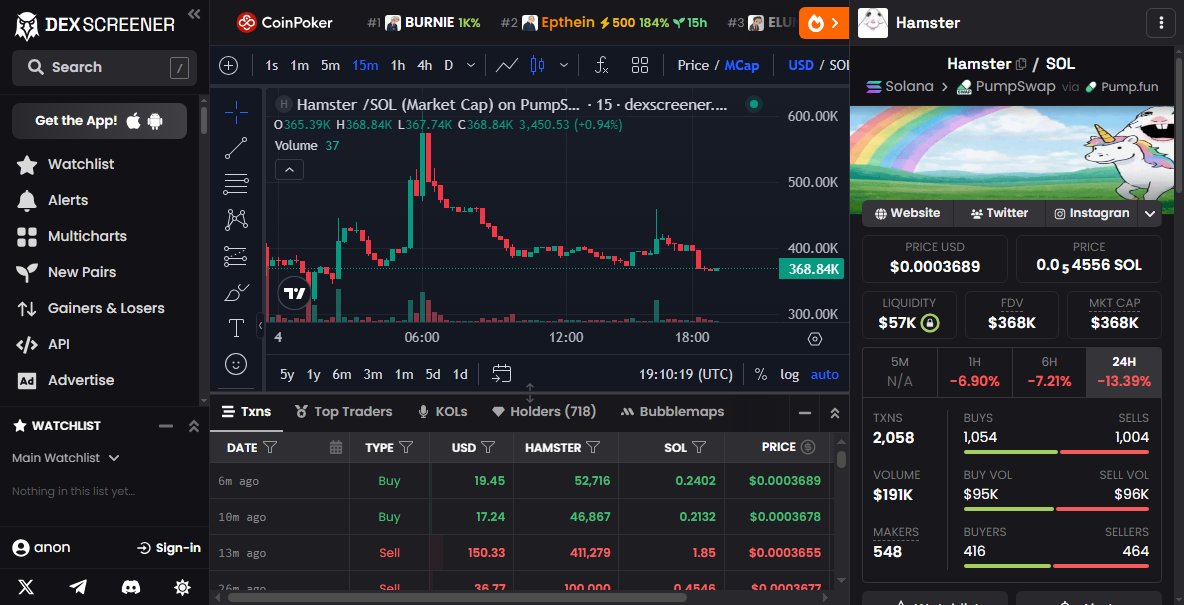1184x605 pixels.
Task: Open the TYPE column filter
Action: [x=406, y=448]
